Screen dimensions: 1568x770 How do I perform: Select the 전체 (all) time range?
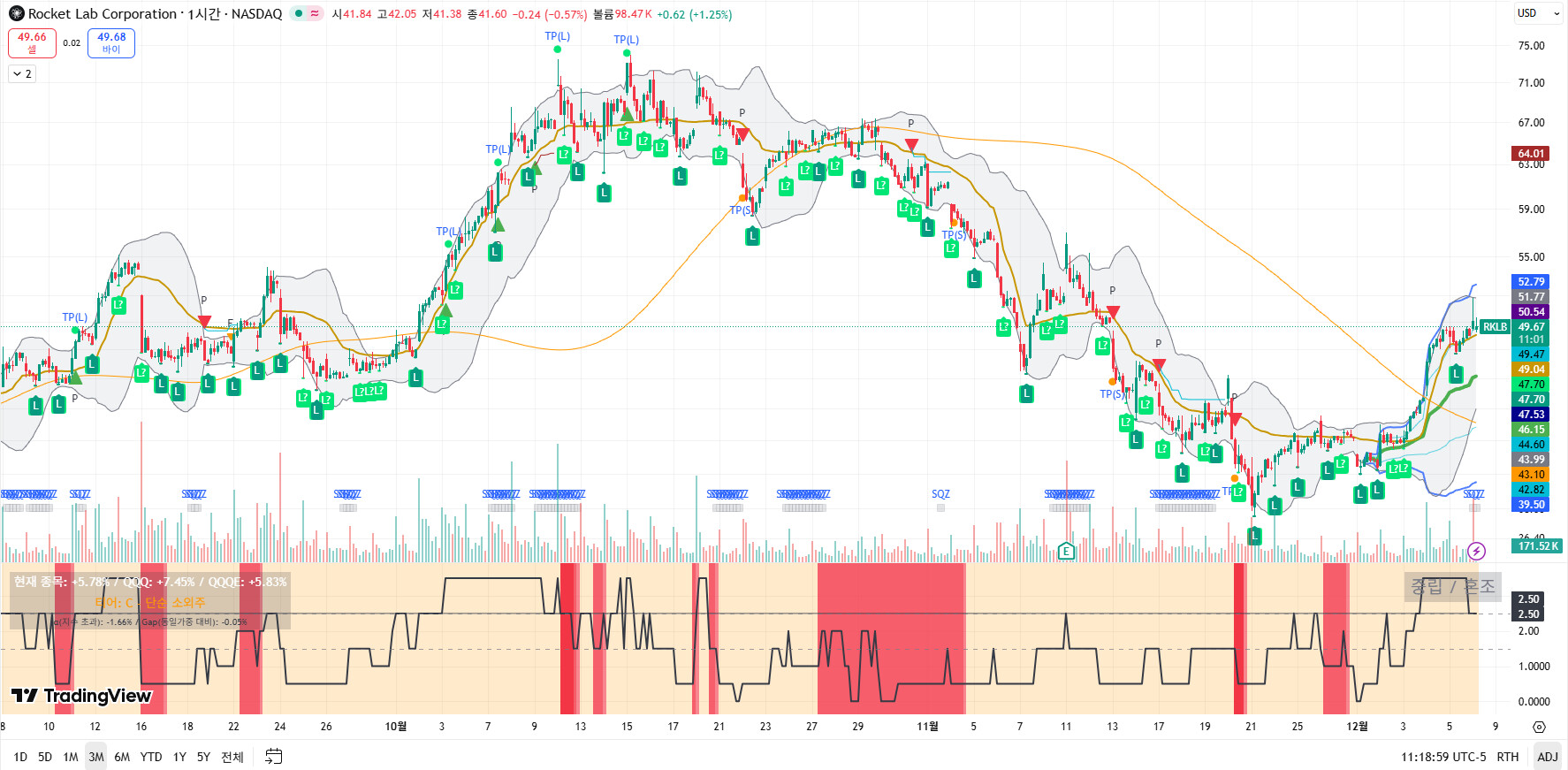[232, 757]
